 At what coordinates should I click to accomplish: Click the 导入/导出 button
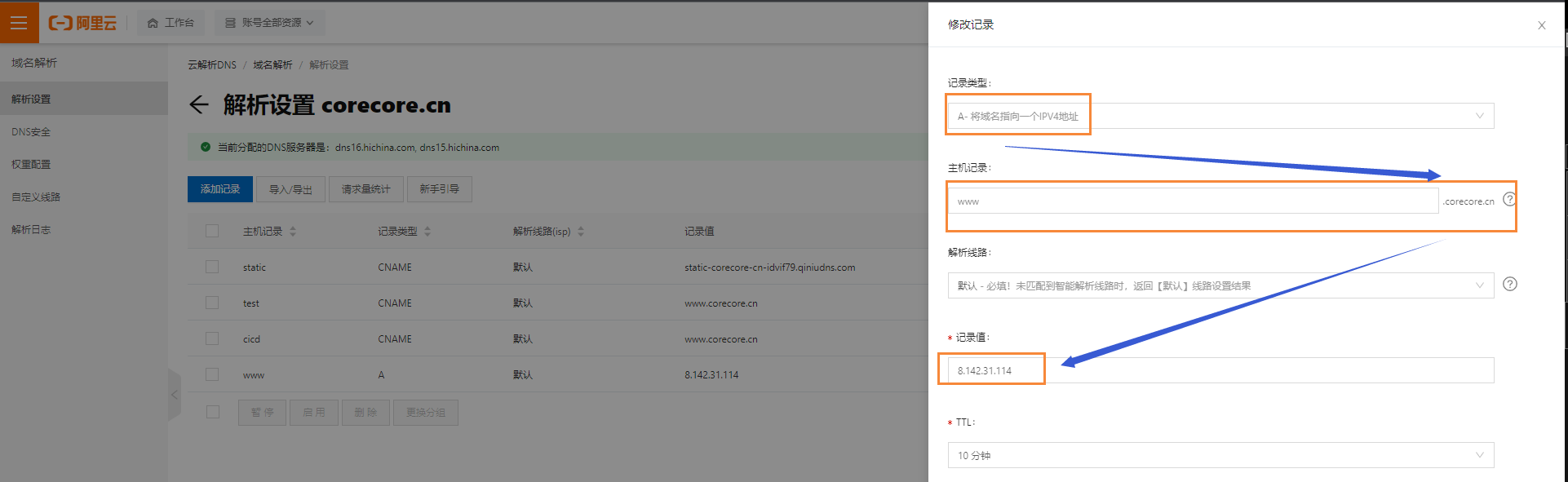(x=290, y=189)
